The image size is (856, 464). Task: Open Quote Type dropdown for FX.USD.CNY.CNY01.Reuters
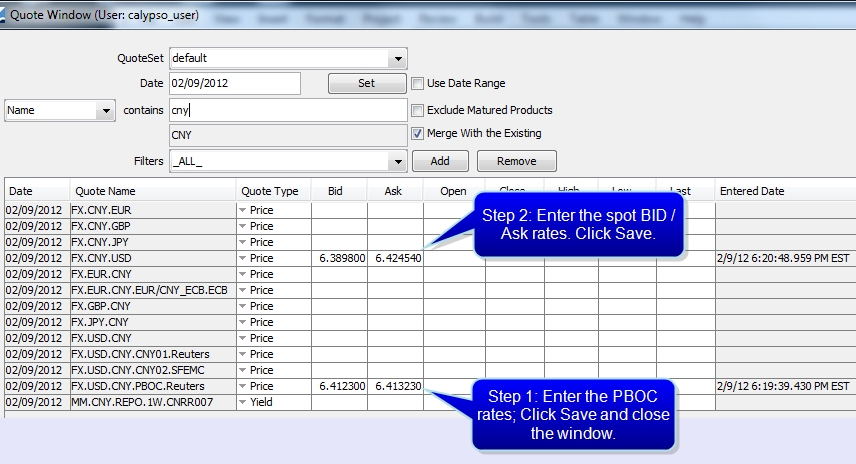[x=242, y=354]
